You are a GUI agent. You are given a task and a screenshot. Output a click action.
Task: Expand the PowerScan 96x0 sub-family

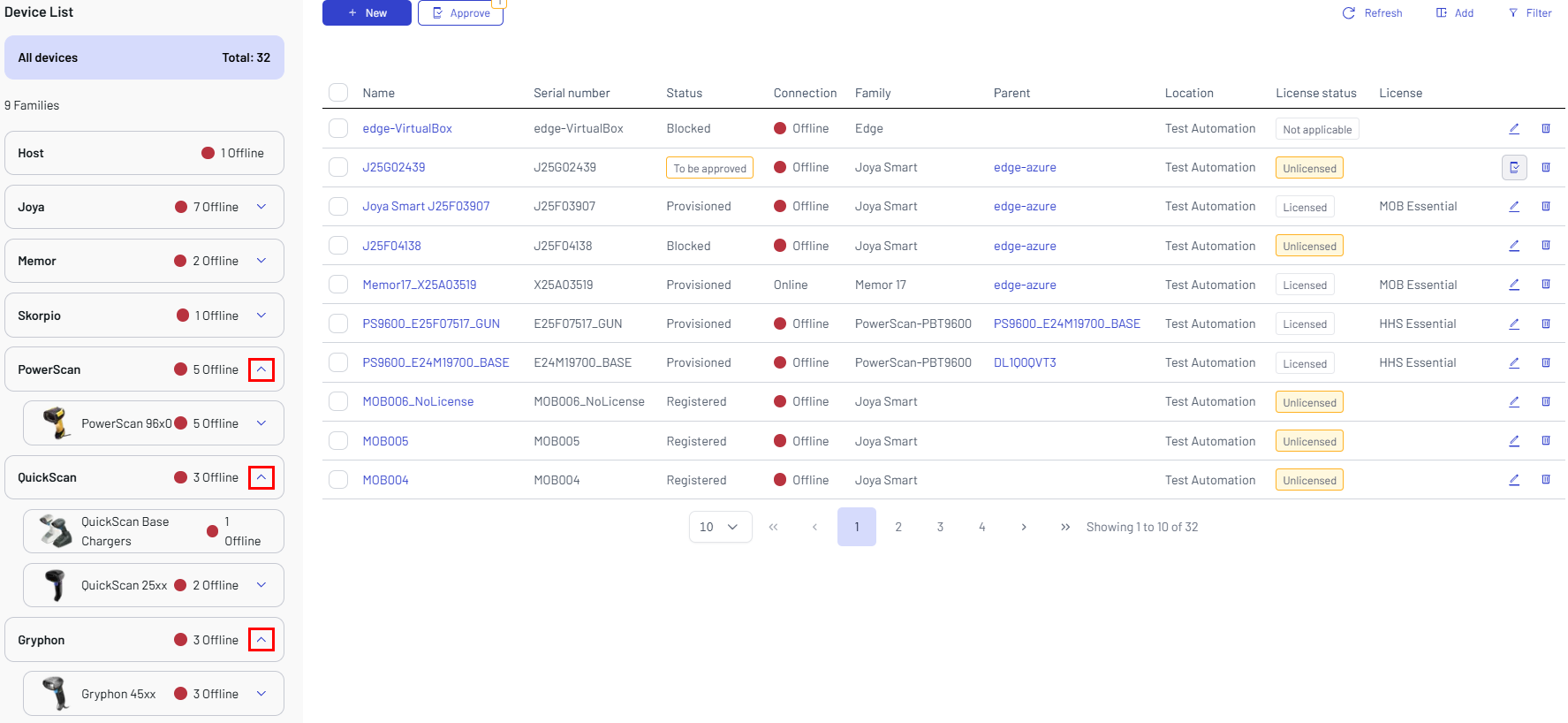point(261,423)
